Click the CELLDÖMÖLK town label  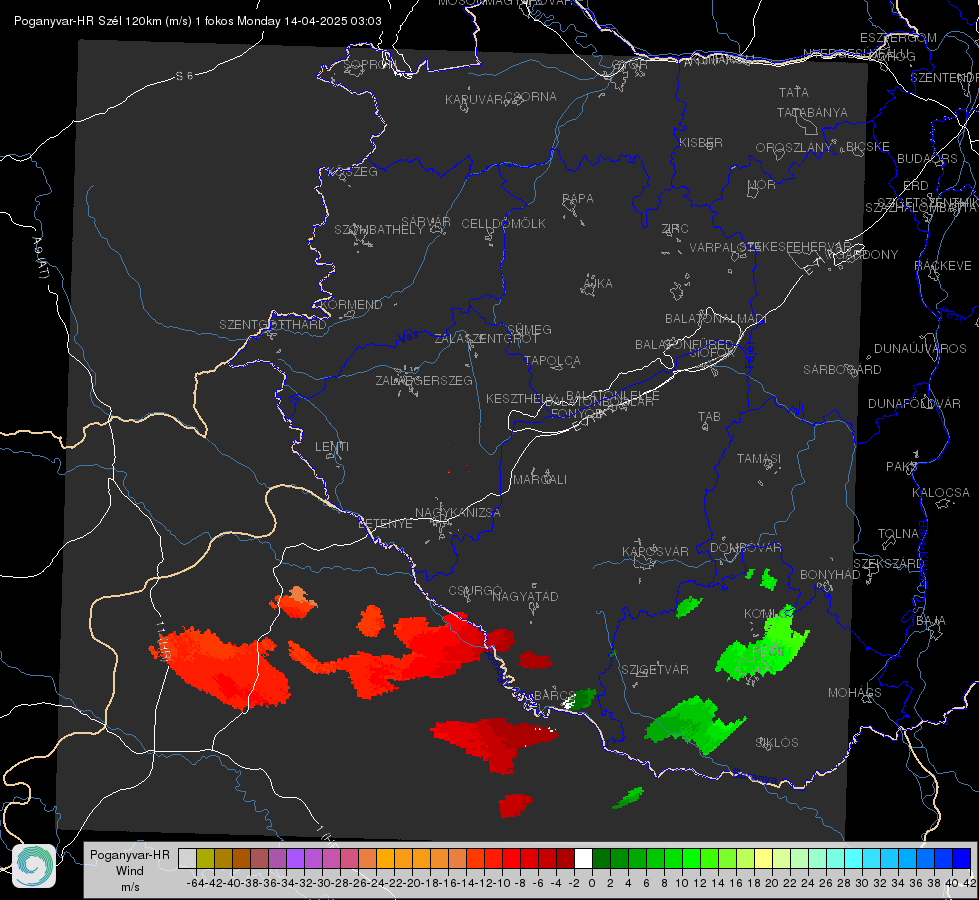(x=503, y=224)
